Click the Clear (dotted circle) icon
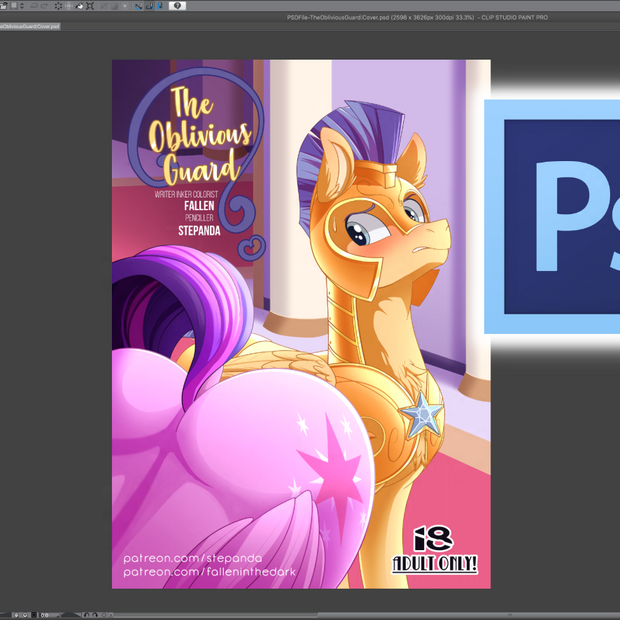 pos(58,6)
